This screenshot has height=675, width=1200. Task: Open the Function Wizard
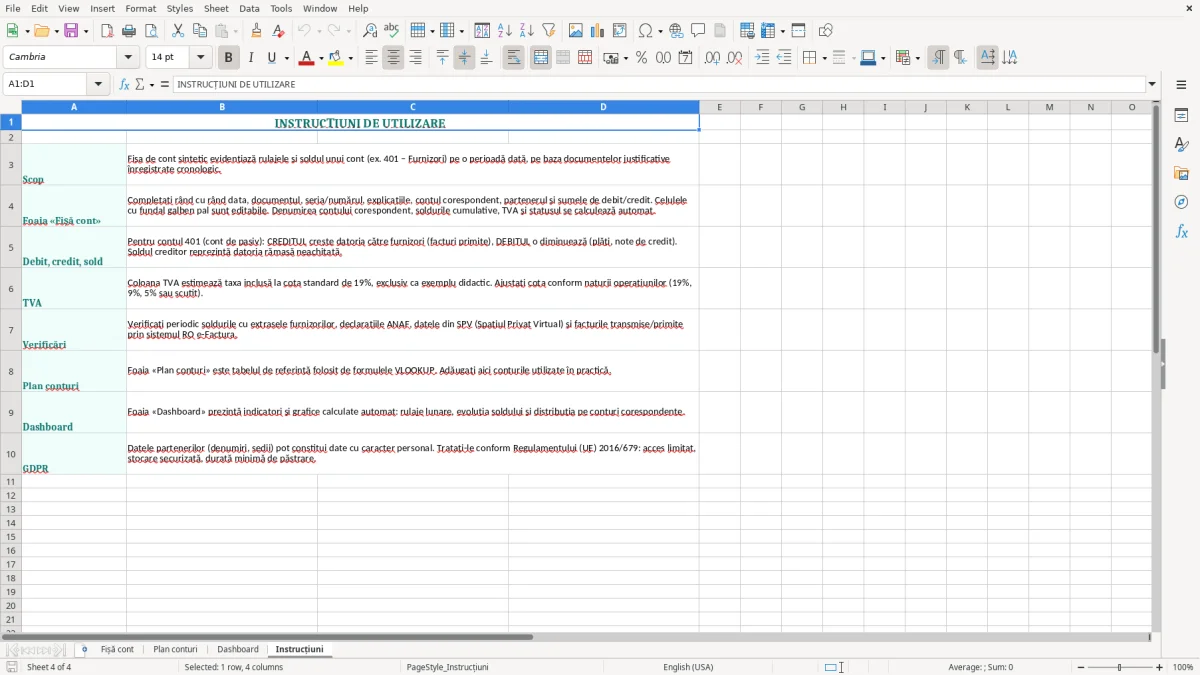pyautogui.click(x=125, y=85)
